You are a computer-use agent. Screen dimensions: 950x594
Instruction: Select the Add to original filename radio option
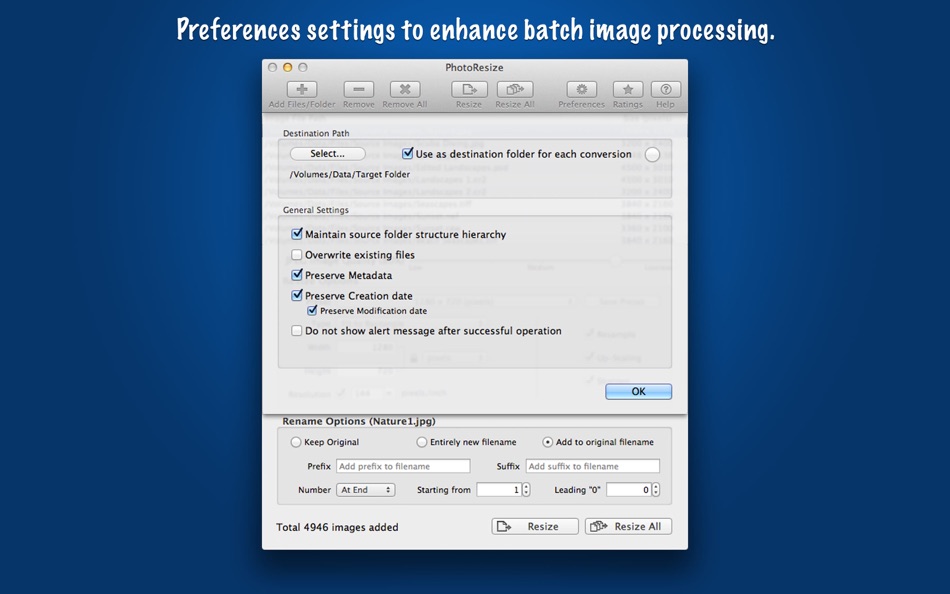pos(548,442)
